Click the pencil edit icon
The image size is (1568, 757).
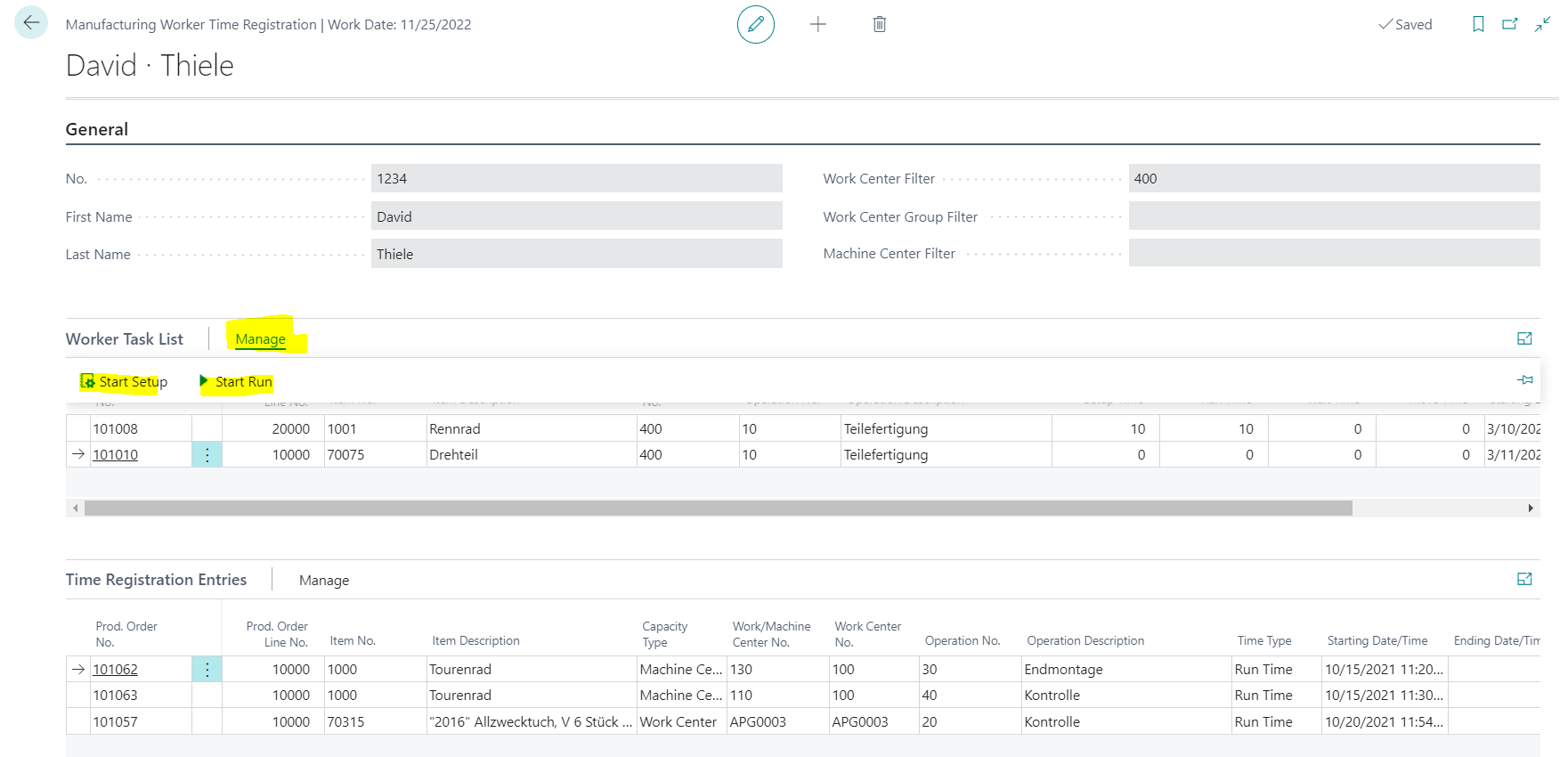click(756, 24)
